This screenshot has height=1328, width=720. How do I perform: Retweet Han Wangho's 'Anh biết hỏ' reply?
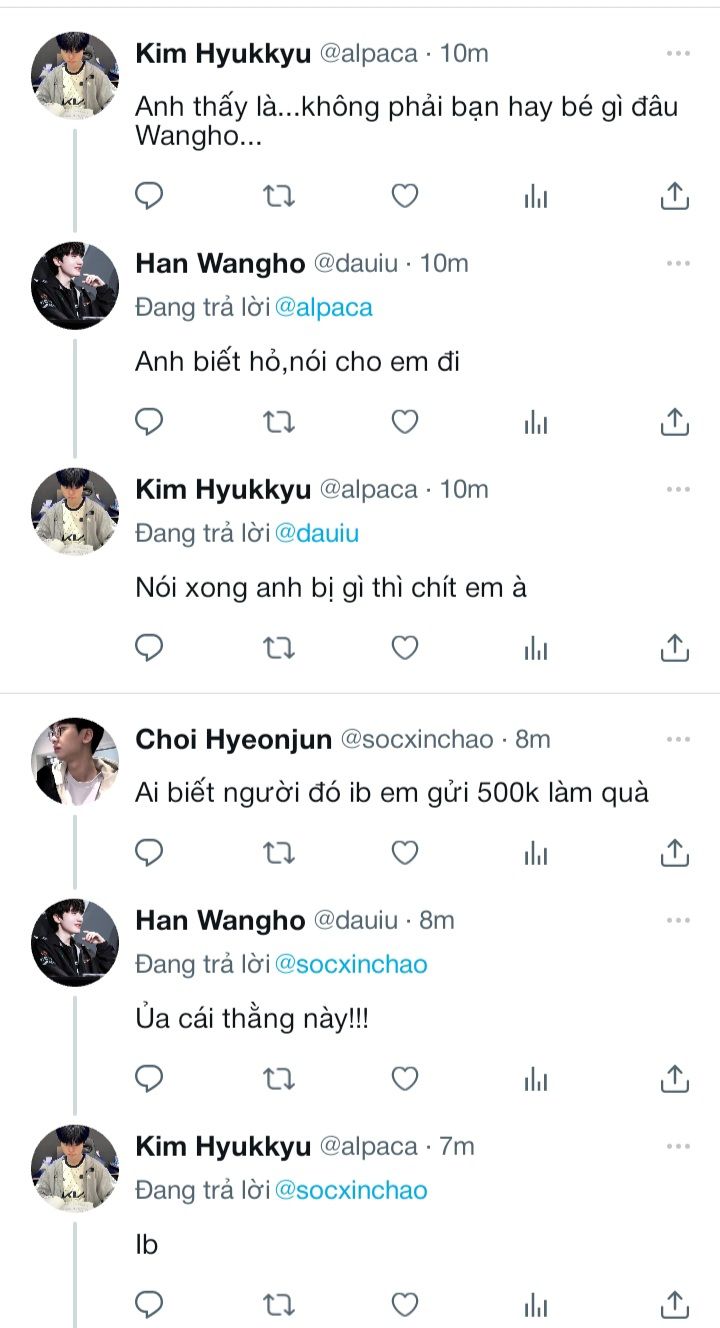tap(278, 423)
